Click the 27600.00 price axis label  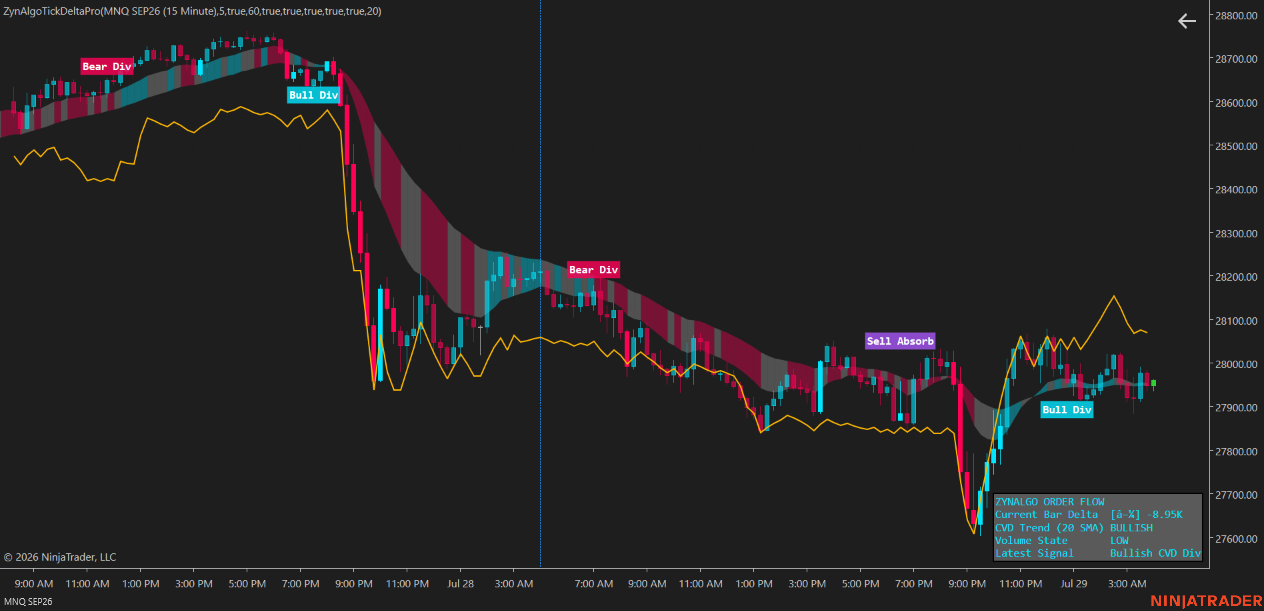(x=1234, y=539)
